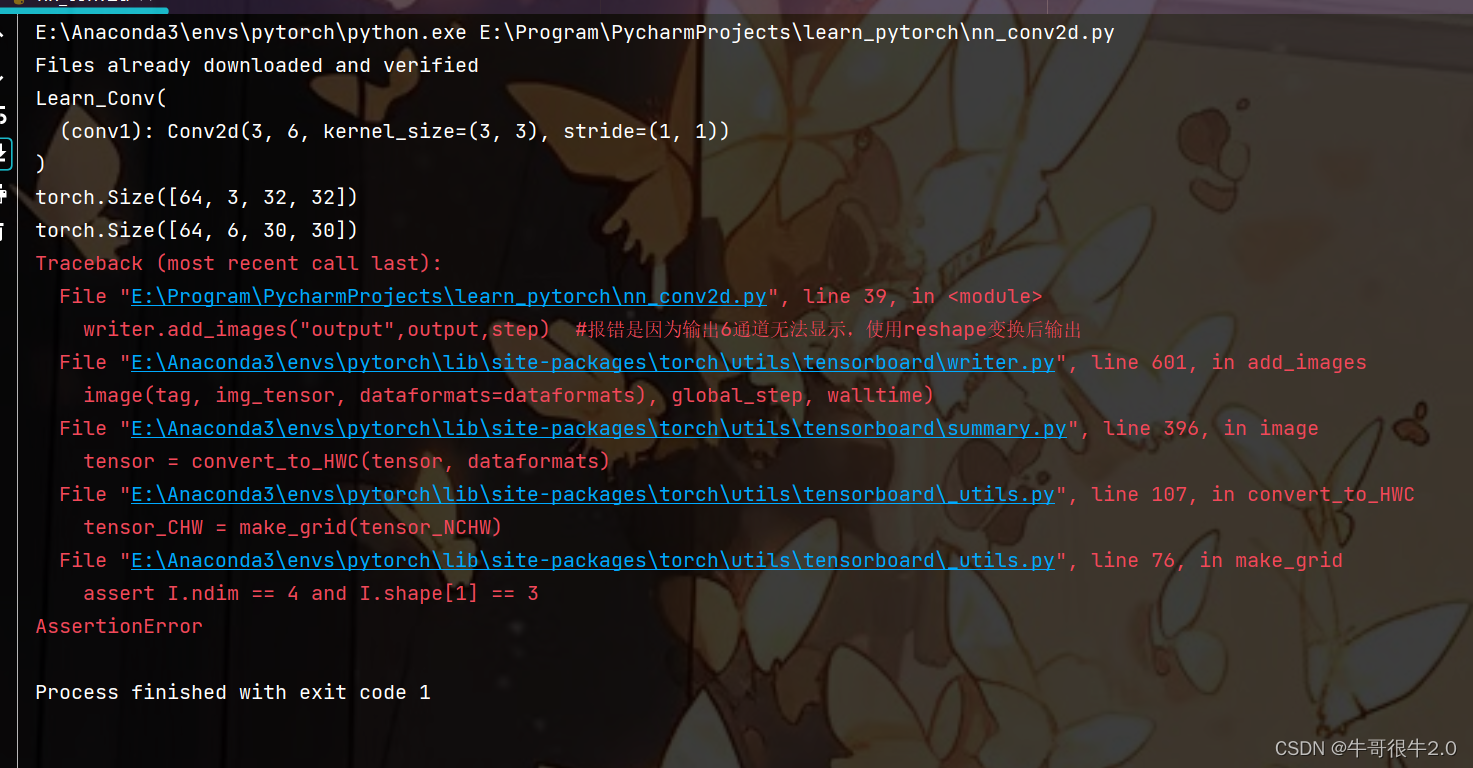Screen dimensions: 1473x768
Task: Open the _utils.py link for line 76
Action: (593, 560)
